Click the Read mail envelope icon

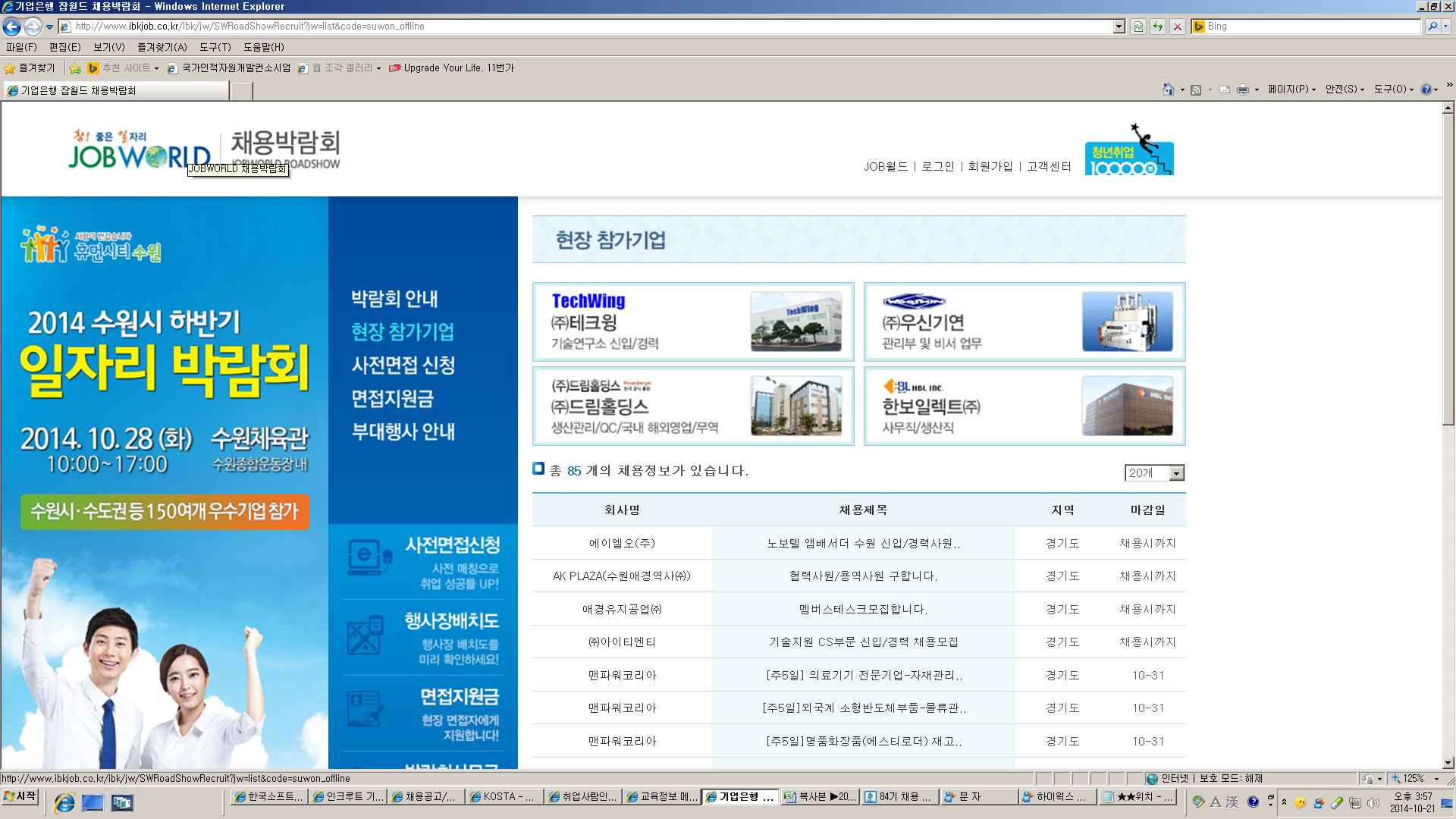tap(1225, 89)
